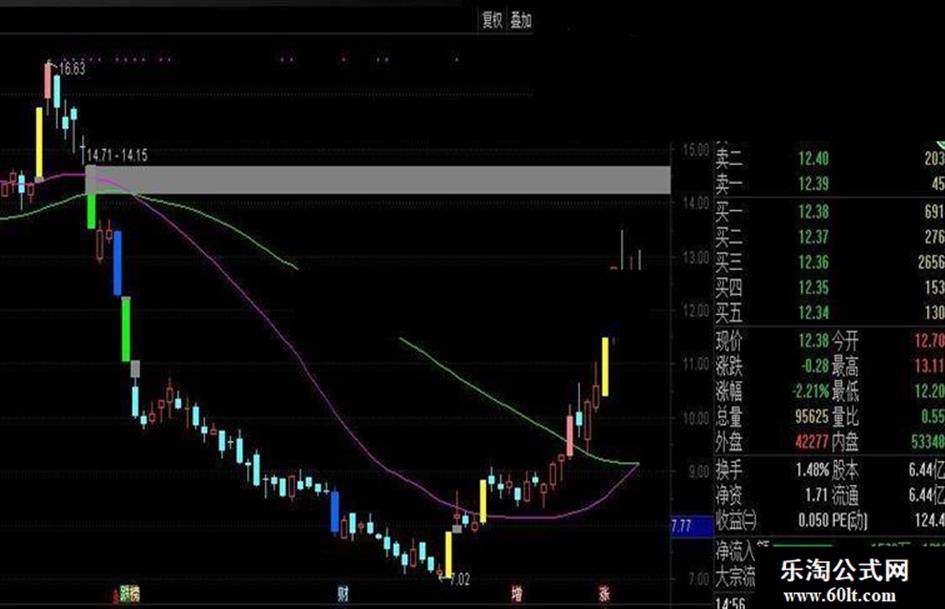Image resolution: width=945 pixels, height=609 pixels.
Task: Click the 收益(三) value 0.050
Action: 813,520
